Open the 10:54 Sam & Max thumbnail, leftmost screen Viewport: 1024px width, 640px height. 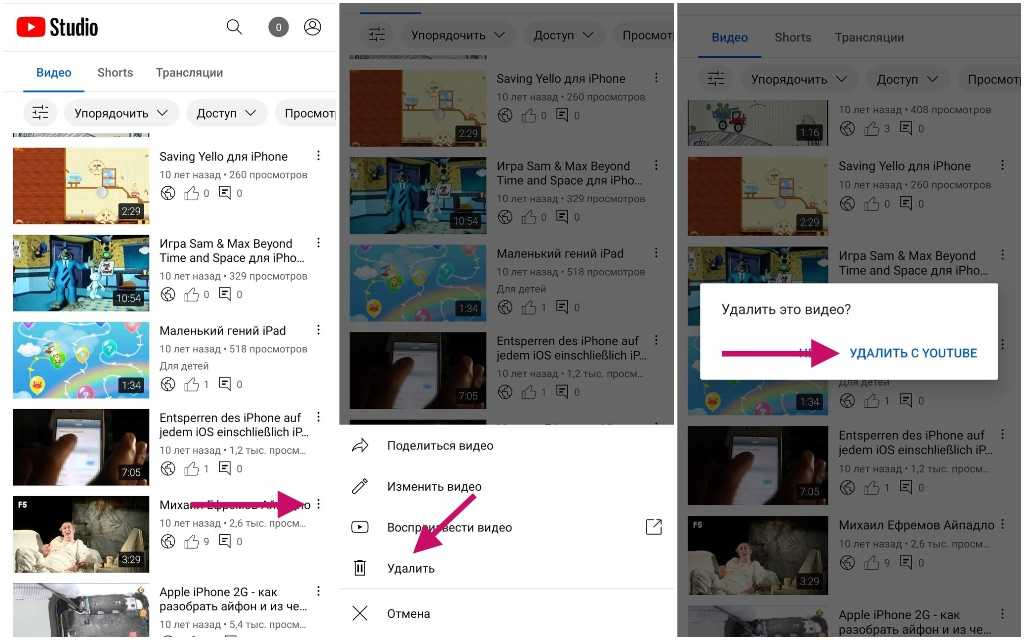coord(81,273)
